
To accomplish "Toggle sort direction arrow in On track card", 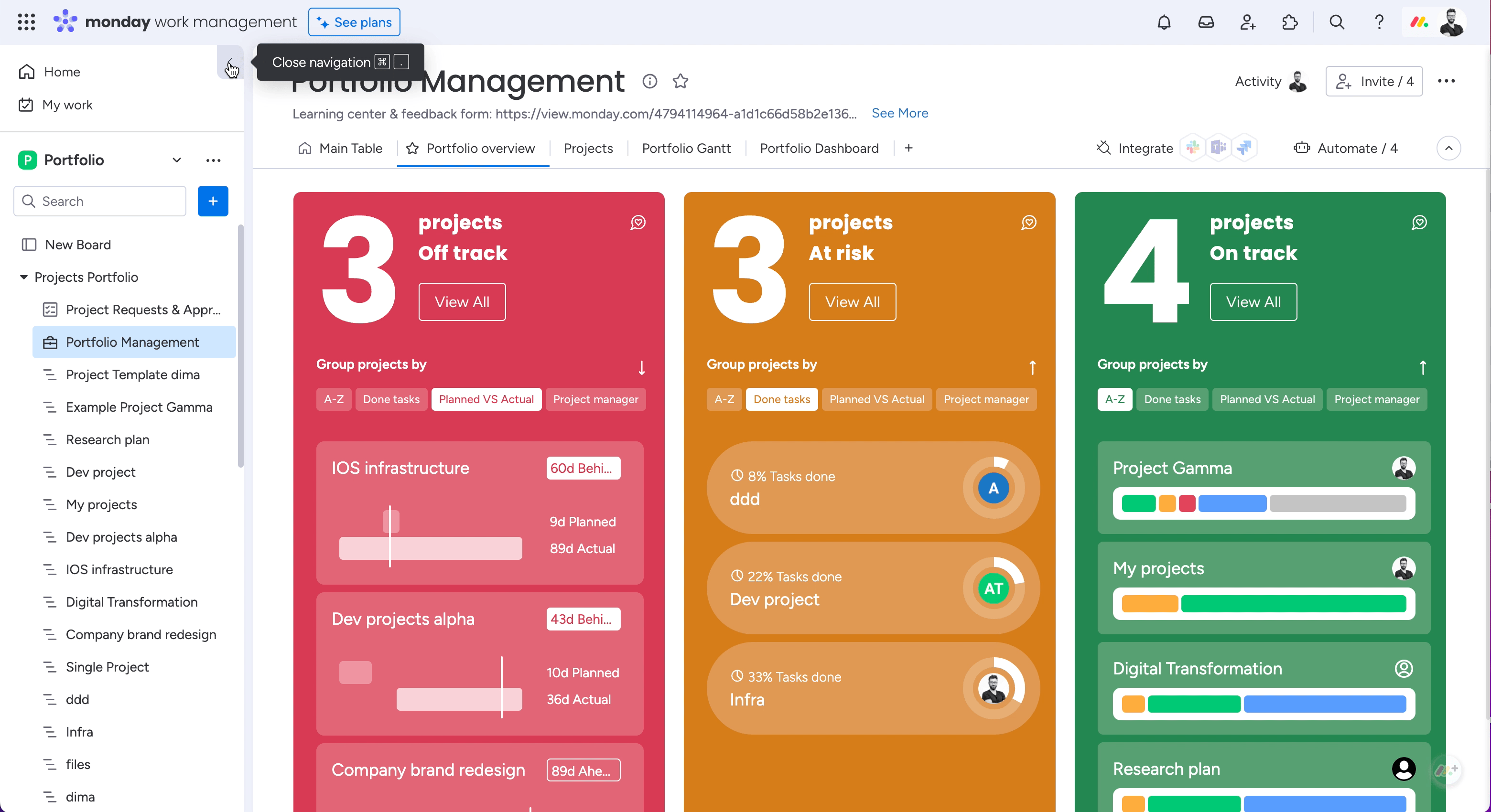I will (x=1423, y=367).
